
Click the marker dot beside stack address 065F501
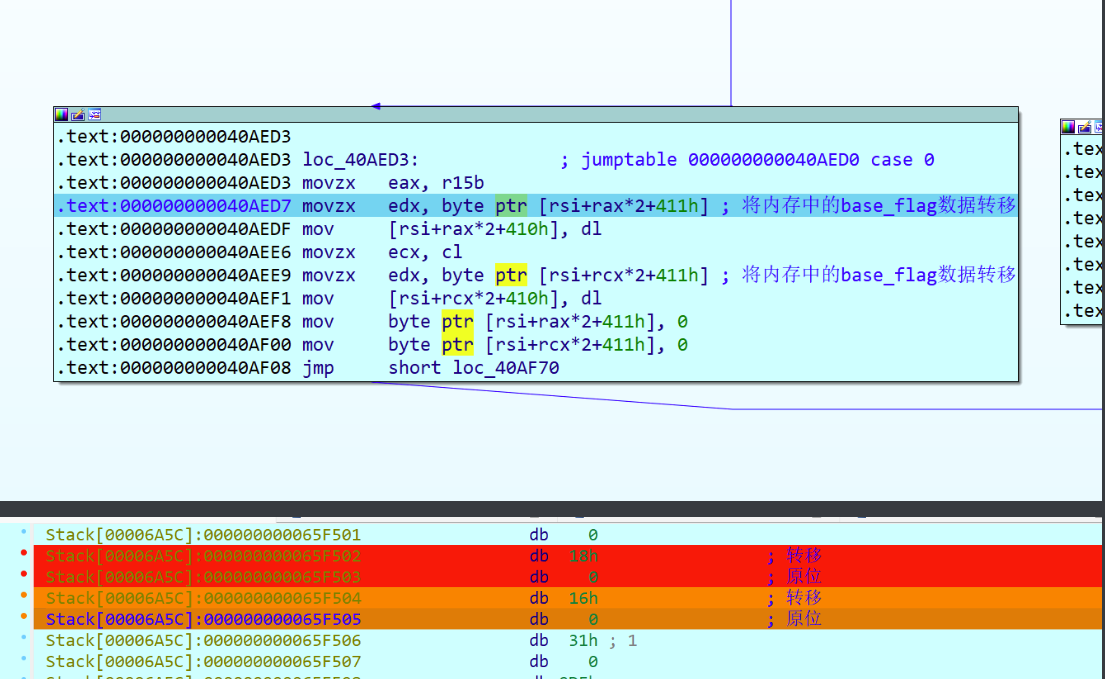point(24,534)
